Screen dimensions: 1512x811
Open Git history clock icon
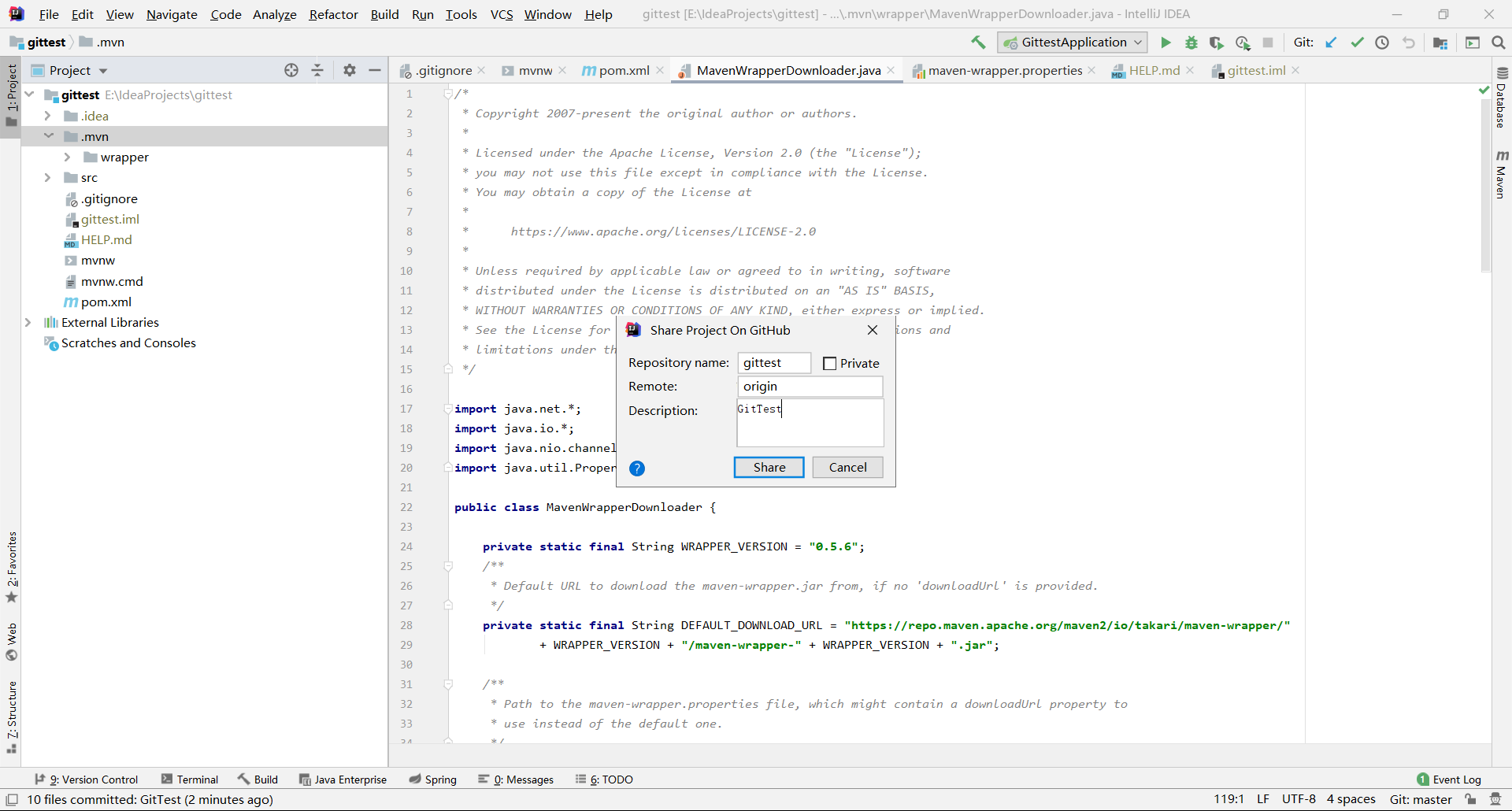(x=1382, y=43)
